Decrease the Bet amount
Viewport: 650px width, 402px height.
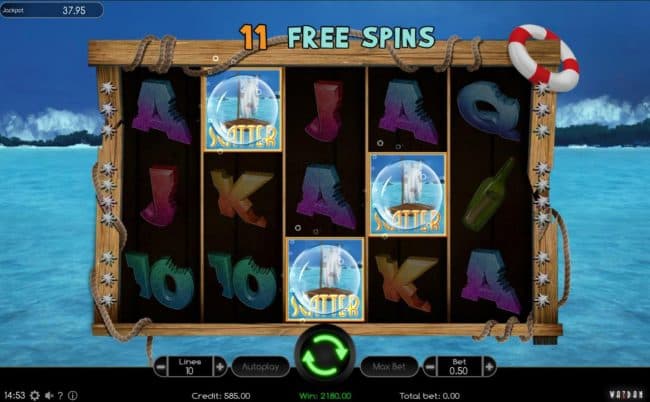point(430,367)
